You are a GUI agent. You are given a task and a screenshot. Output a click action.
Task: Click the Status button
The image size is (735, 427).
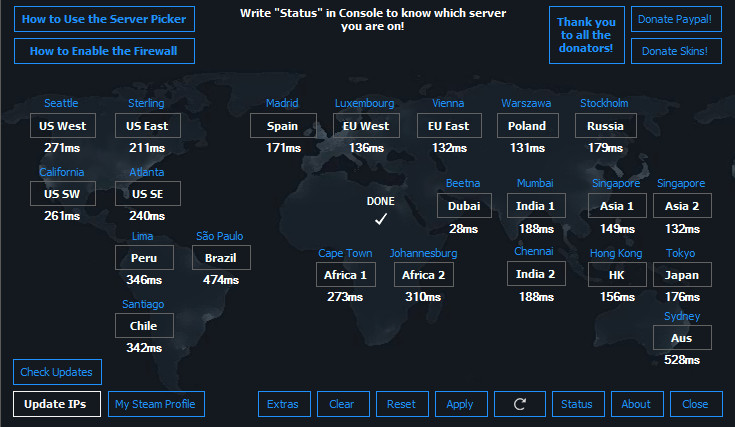click(578, 404)
